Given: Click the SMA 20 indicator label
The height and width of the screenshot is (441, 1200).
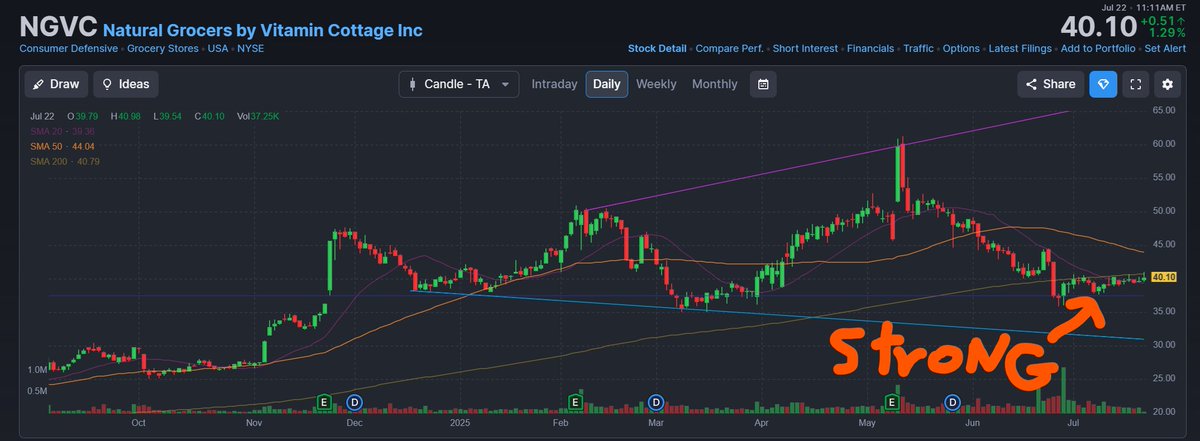Looking at the screenshot, I should pos(62,131).
